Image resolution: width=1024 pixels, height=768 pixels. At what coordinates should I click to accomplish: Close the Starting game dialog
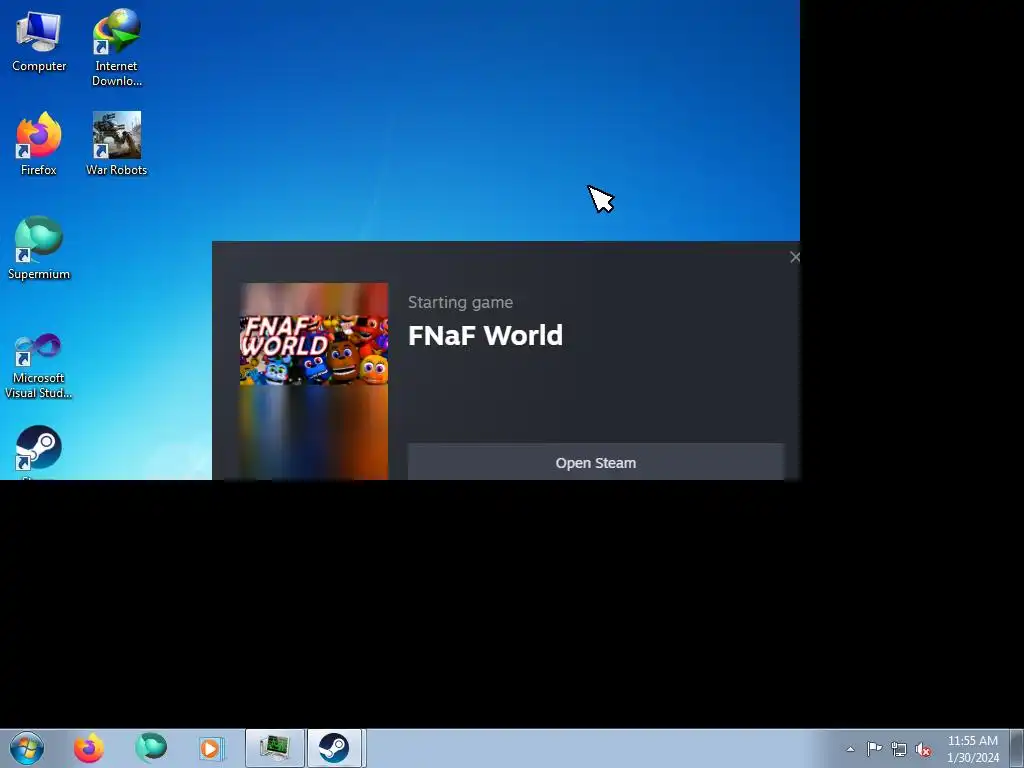(x=794, y=257)
